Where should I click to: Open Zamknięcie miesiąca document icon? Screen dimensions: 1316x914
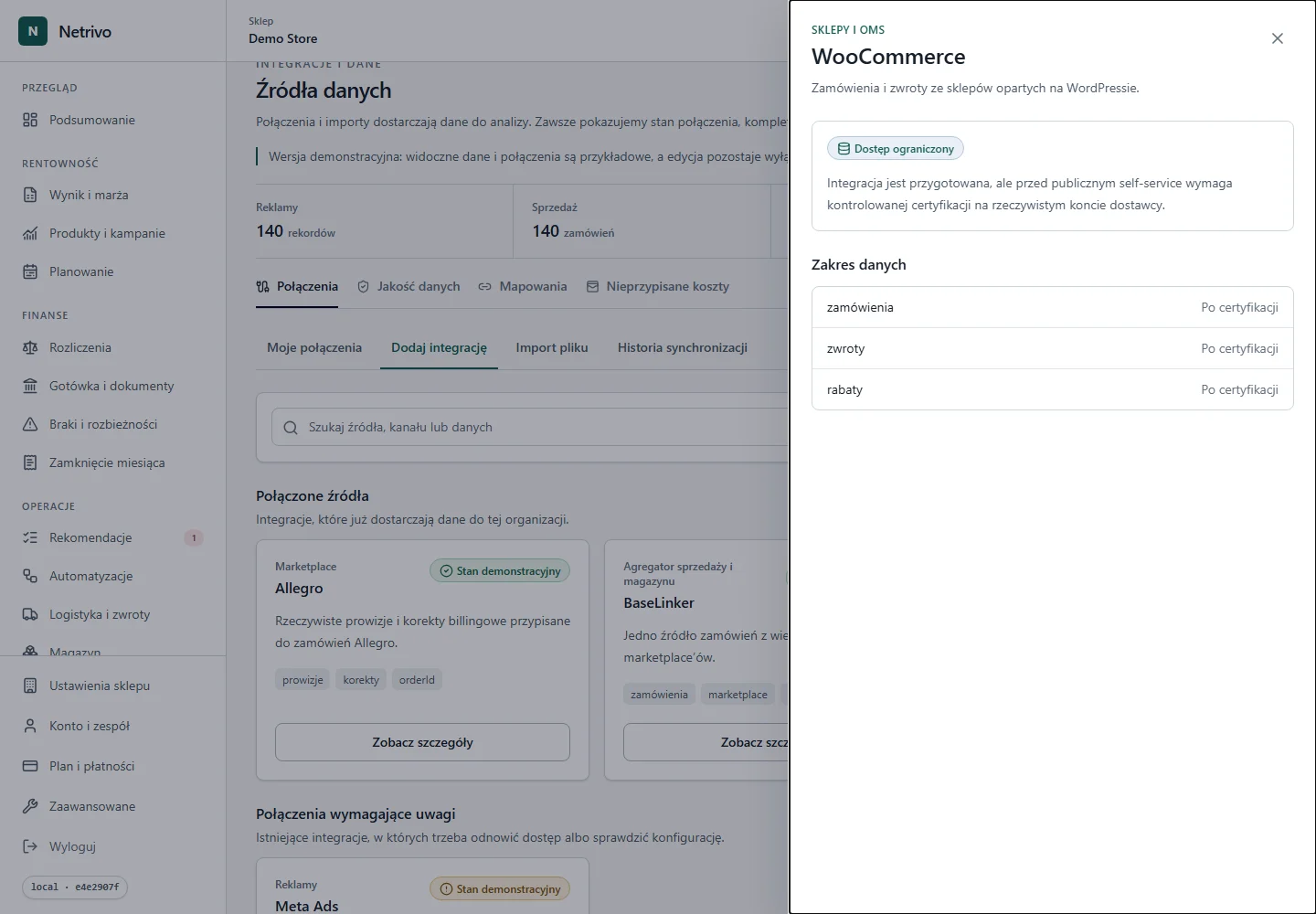click(30, 462)
